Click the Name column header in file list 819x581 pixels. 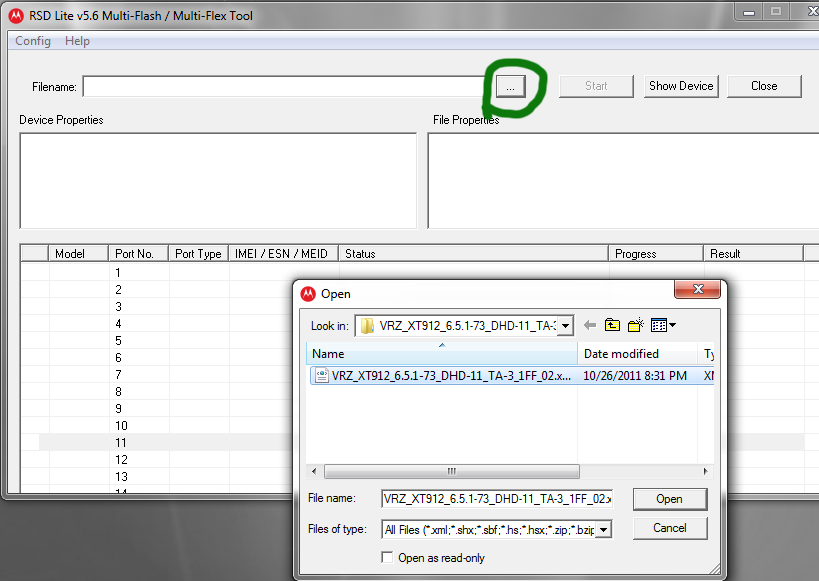tap(442, 354)
